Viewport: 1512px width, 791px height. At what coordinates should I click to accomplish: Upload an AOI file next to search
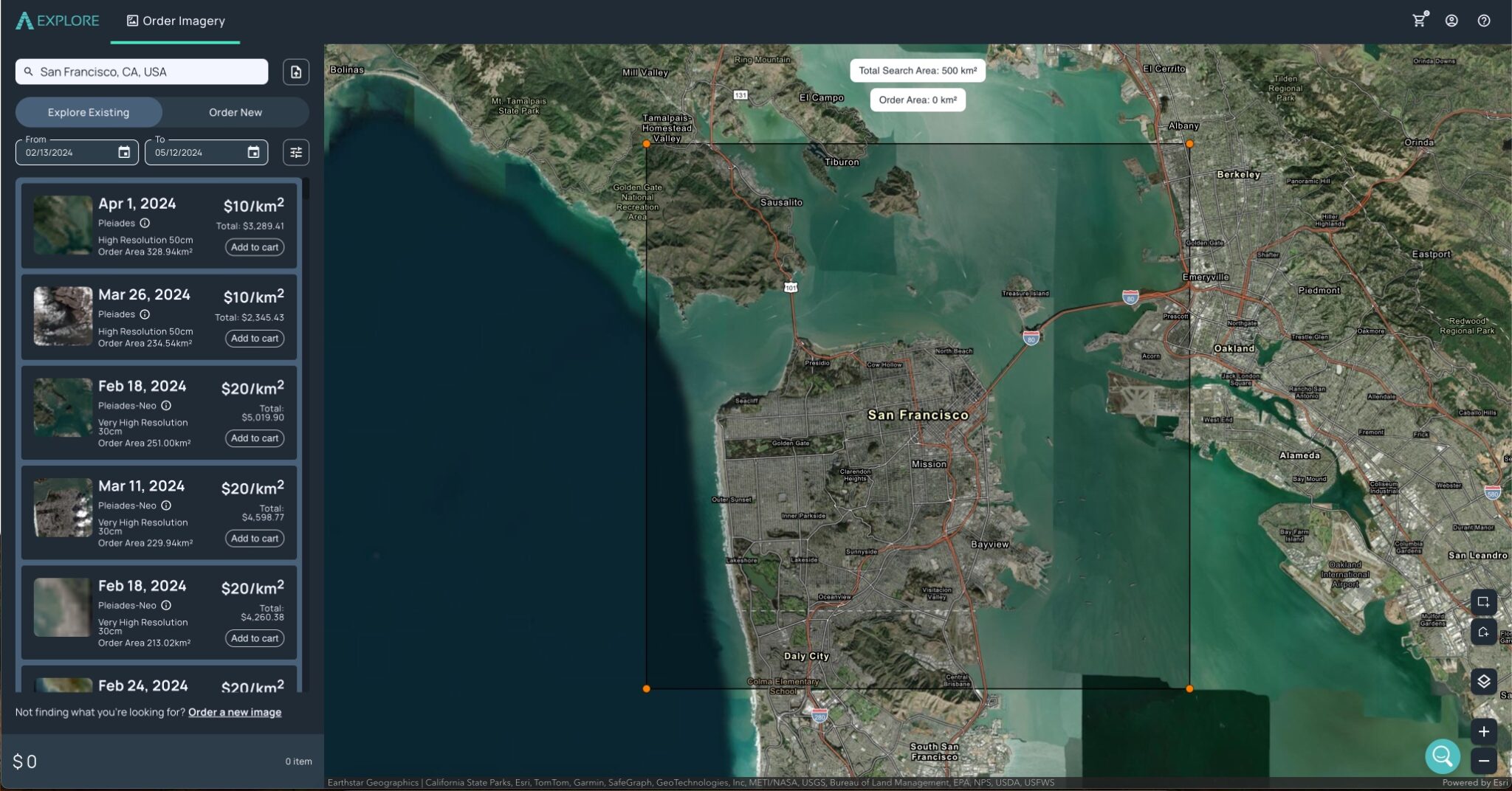point(296,72)
